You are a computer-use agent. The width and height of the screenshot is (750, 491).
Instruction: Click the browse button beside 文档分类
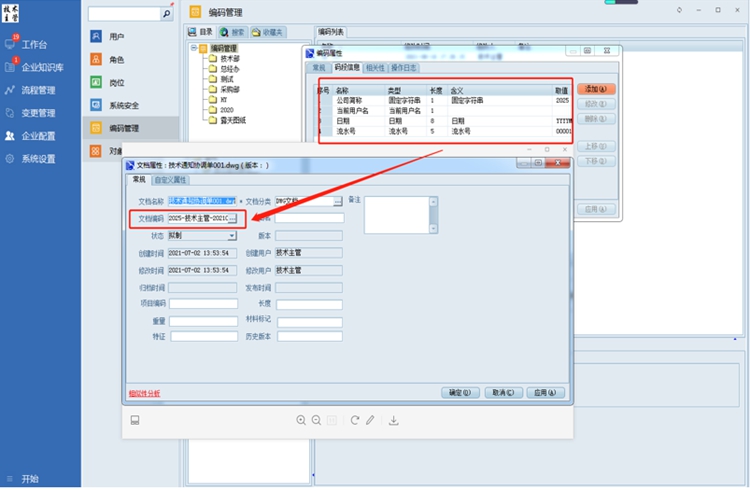pyautogui.click(x=338, y=201)
